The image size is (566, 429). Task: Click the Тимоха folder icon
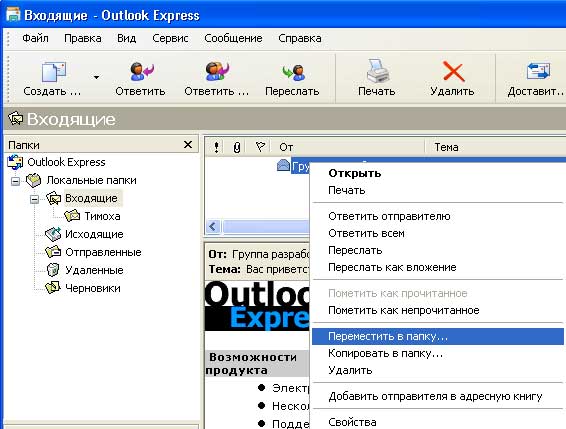click(72, 216)
